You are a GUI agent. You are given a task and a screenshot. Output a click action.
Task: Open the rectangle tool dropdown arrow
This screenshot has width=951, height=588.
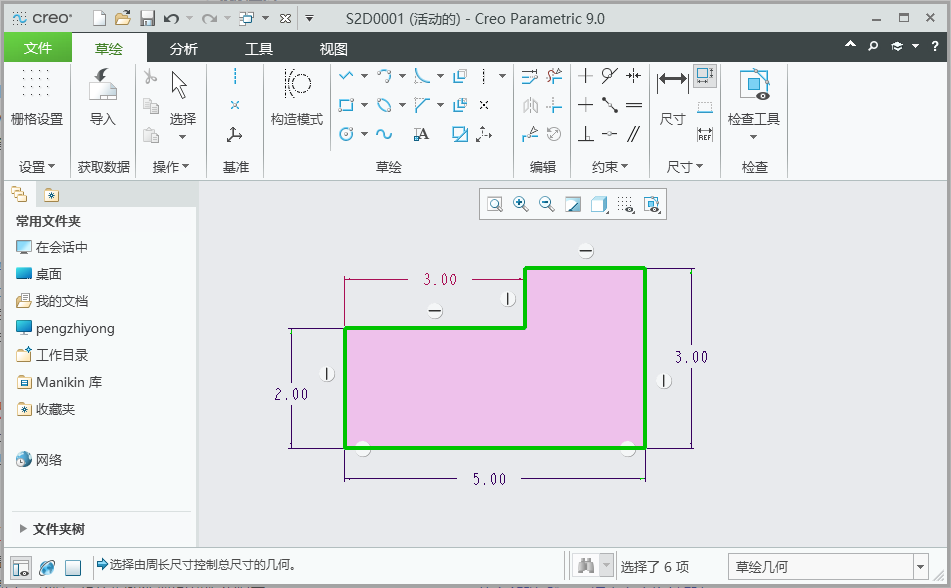coord(364,105)
